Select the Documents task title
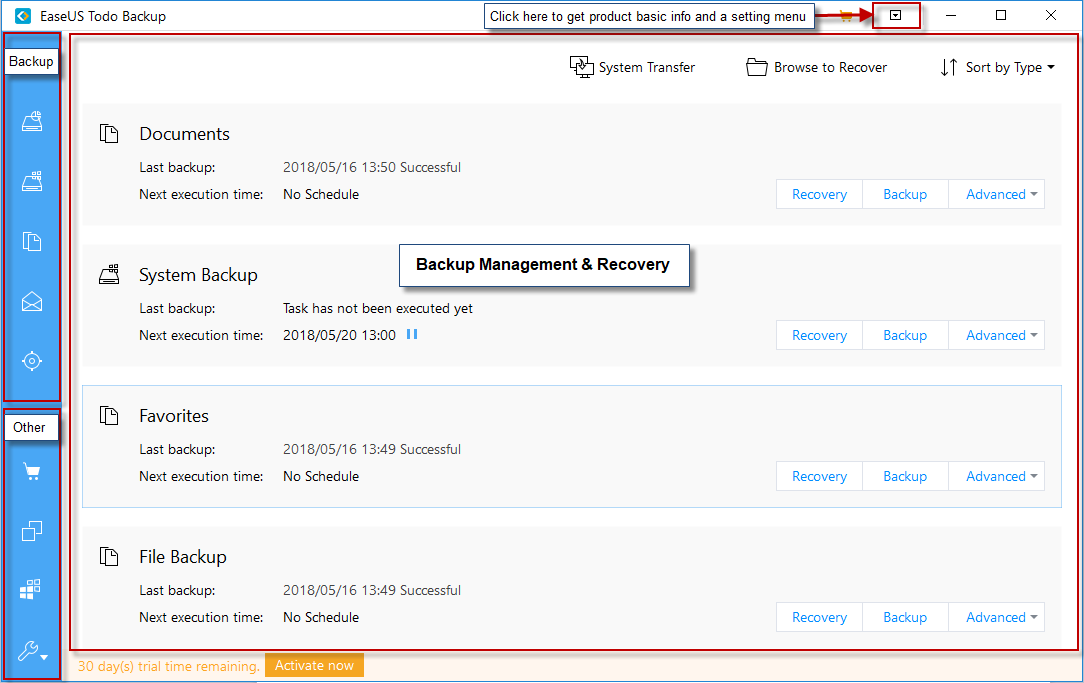The image size is (1084, 683). (185, 133)
